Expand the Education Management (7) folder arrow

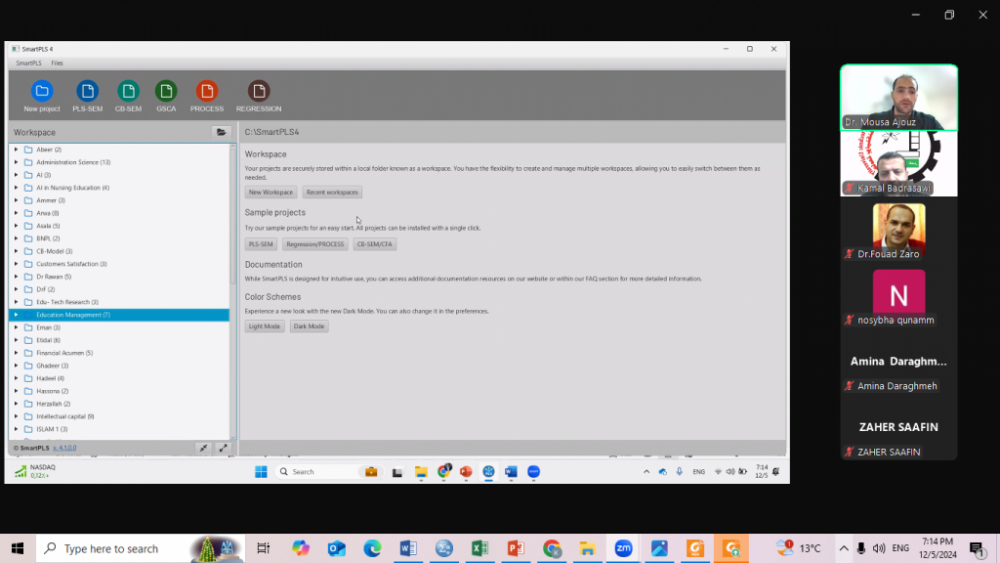[x=16, y=315]
